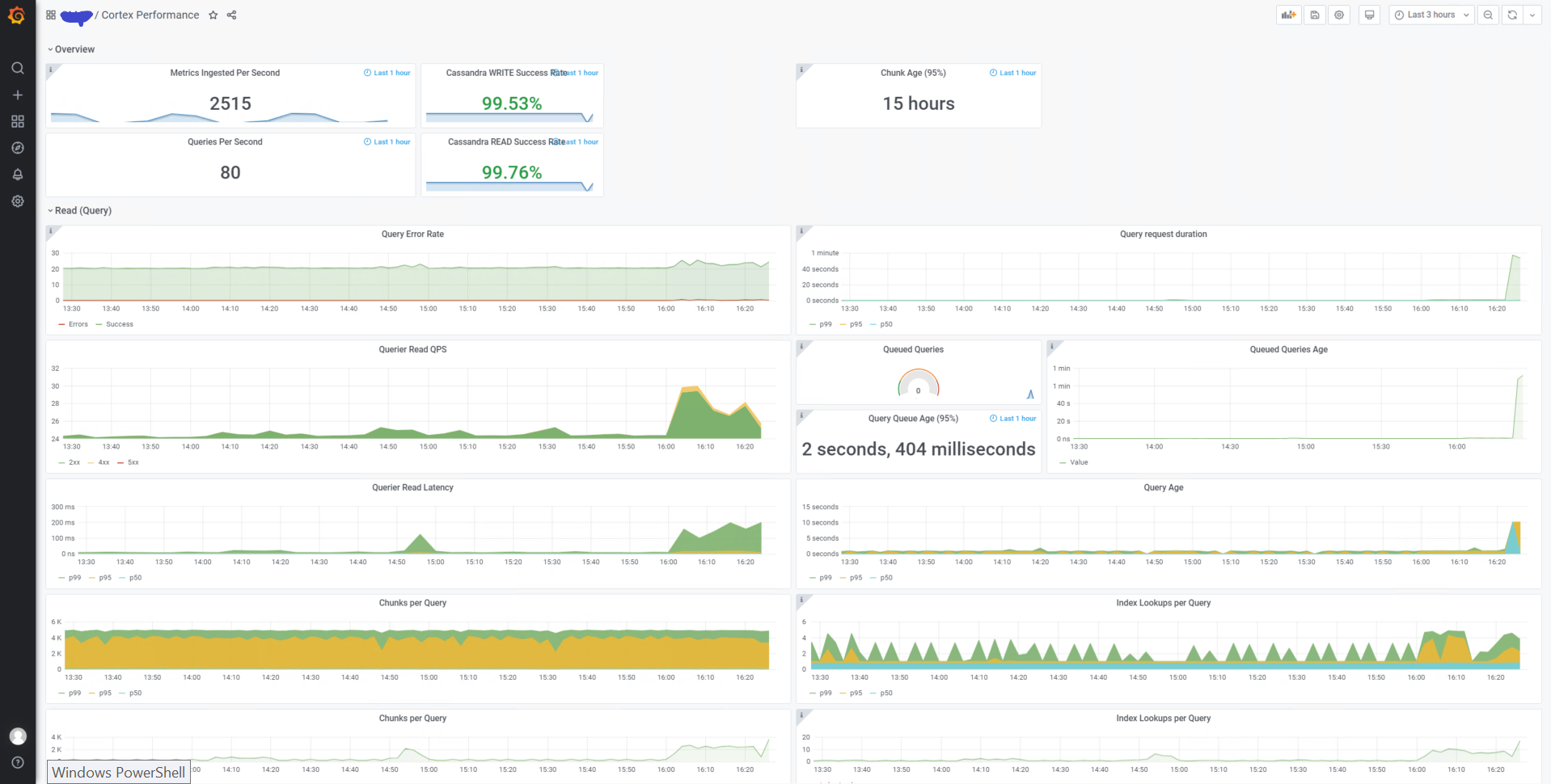
Task: Open the Dashboards menu in the sidebar
Action: [x=18, y=121]
